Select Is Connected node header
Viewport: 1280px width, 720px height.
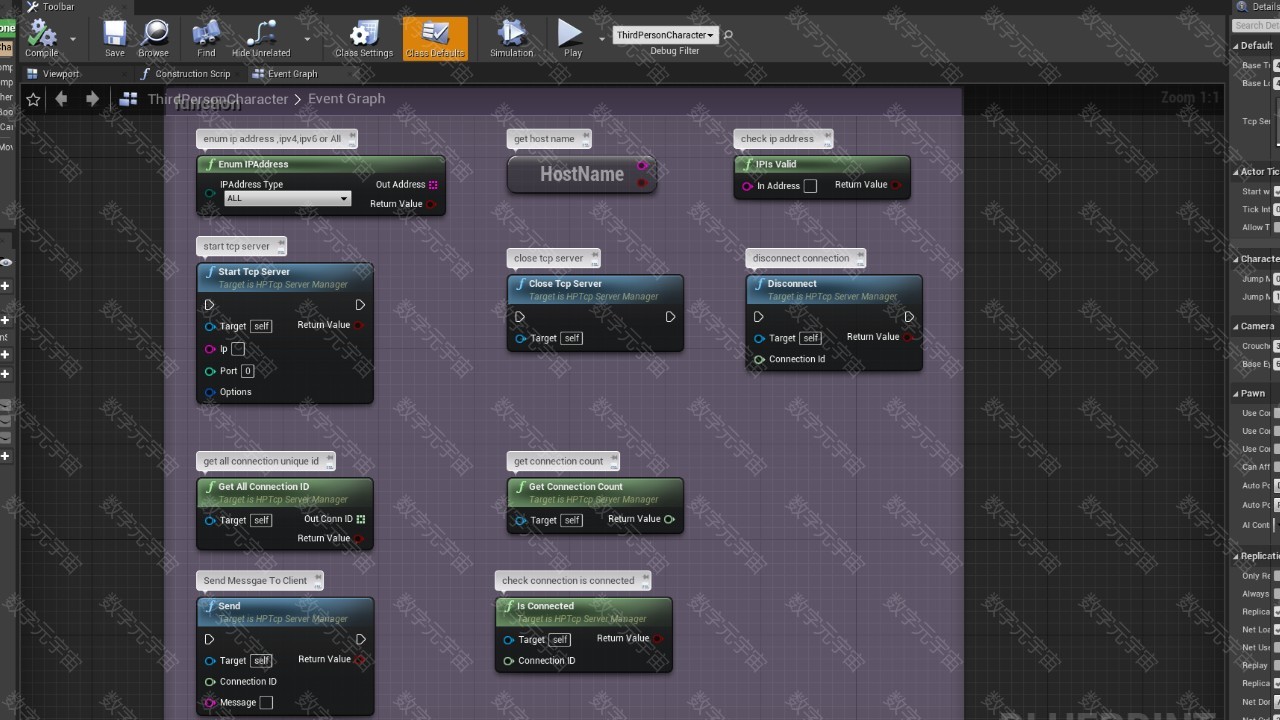[584, 610]
